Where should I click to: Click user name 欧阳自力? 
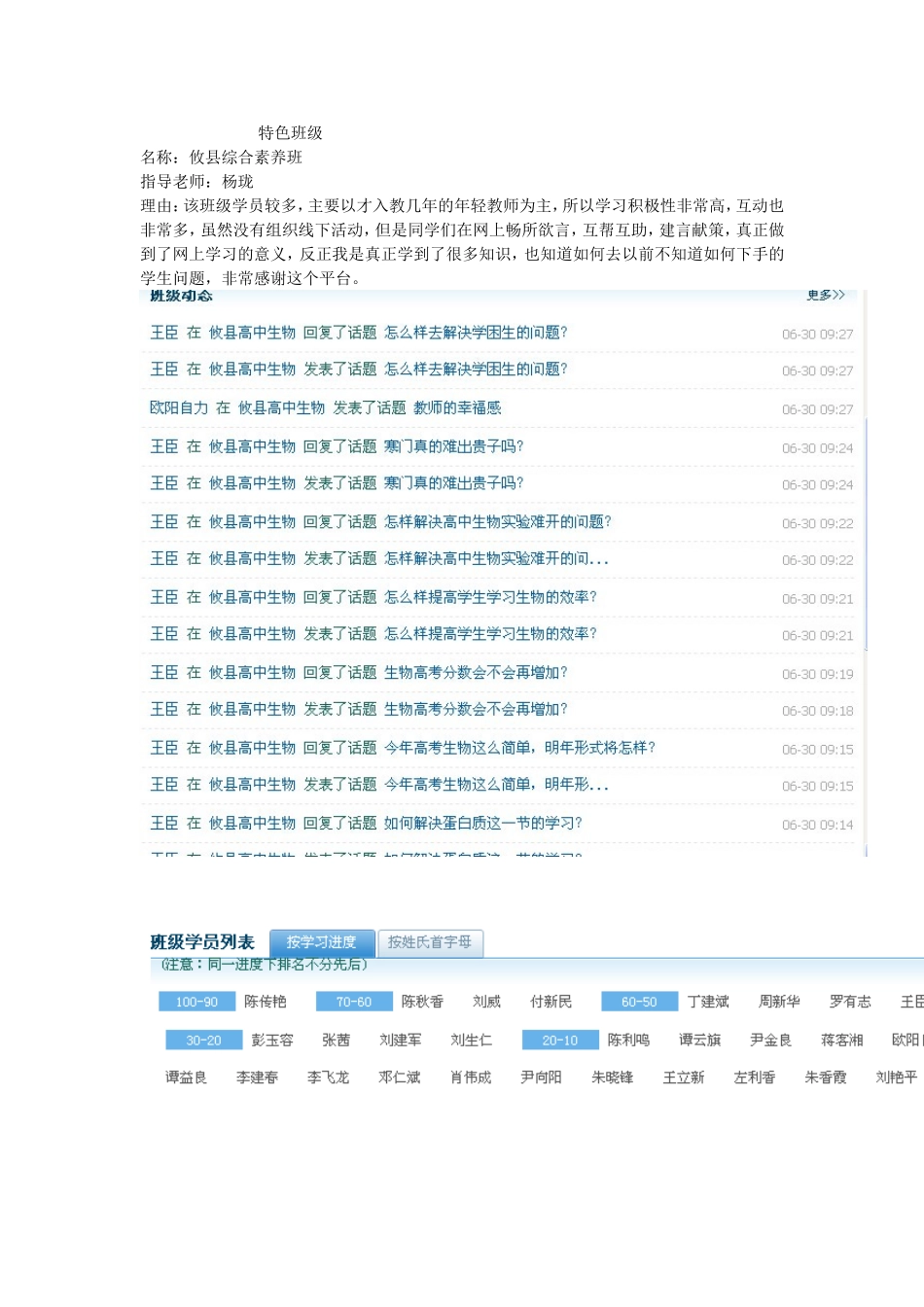pos(179,408)
